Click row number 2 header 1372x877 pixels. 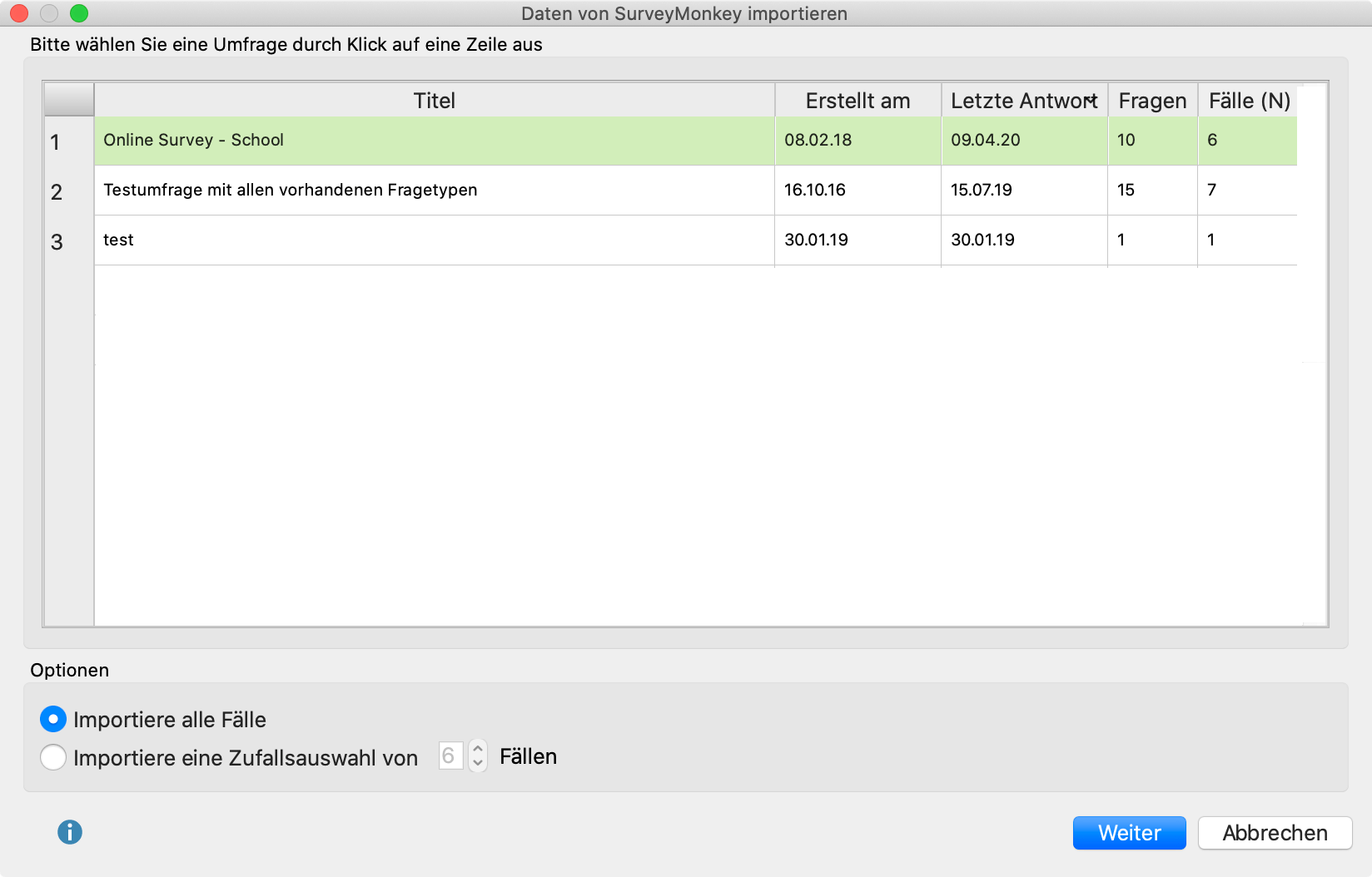pos(68,191)
